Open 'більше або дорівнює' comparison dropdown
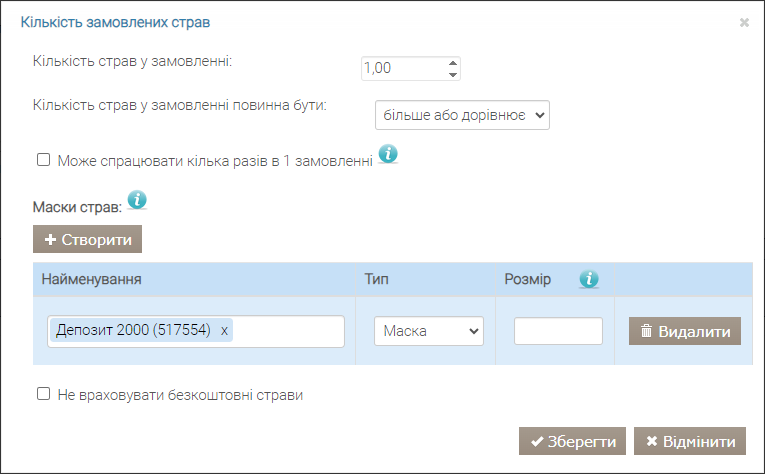The width and height of the screenshot is (765, 474). (462, 115)
